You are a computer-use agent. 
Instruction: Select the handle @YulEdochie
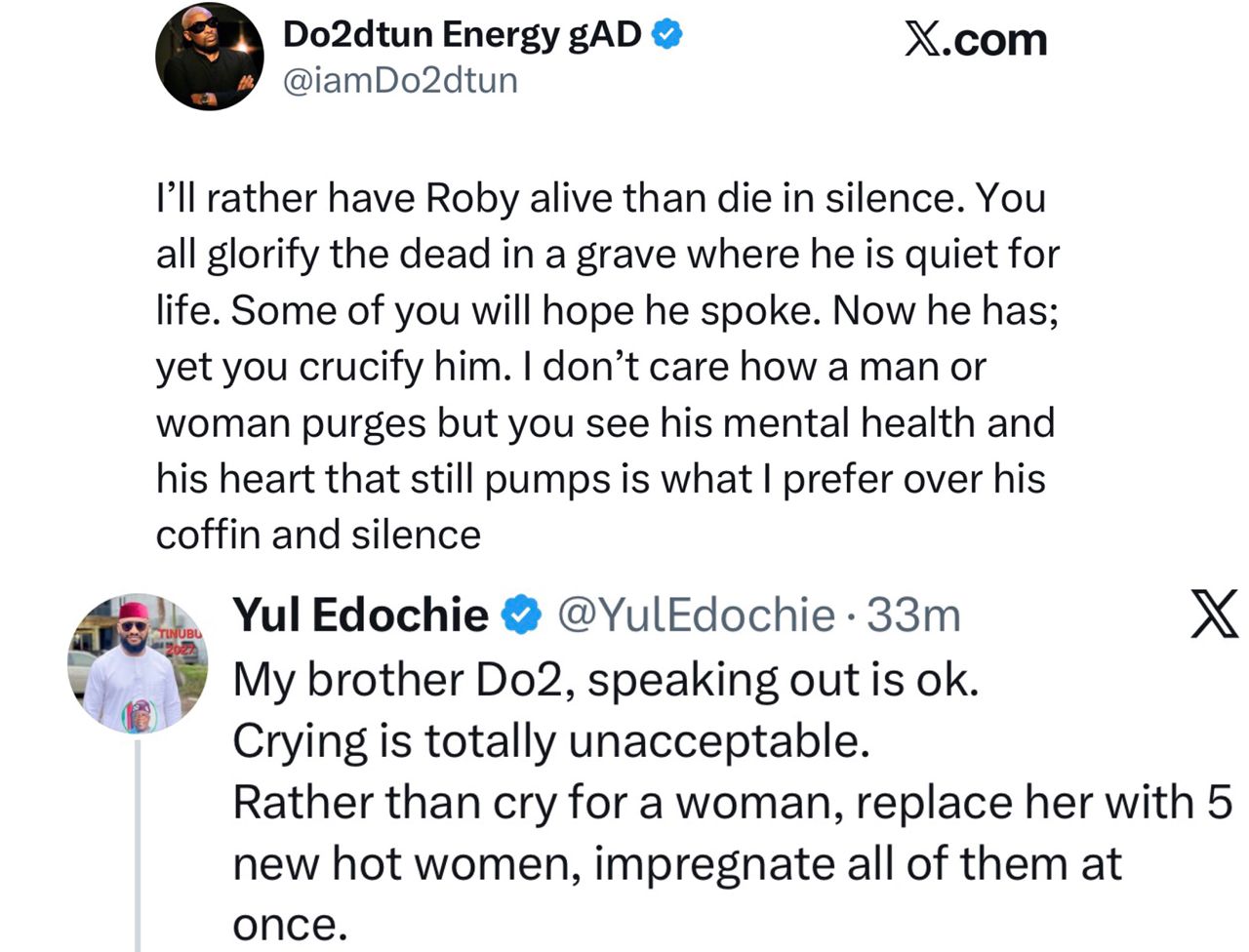coord(696,615)
